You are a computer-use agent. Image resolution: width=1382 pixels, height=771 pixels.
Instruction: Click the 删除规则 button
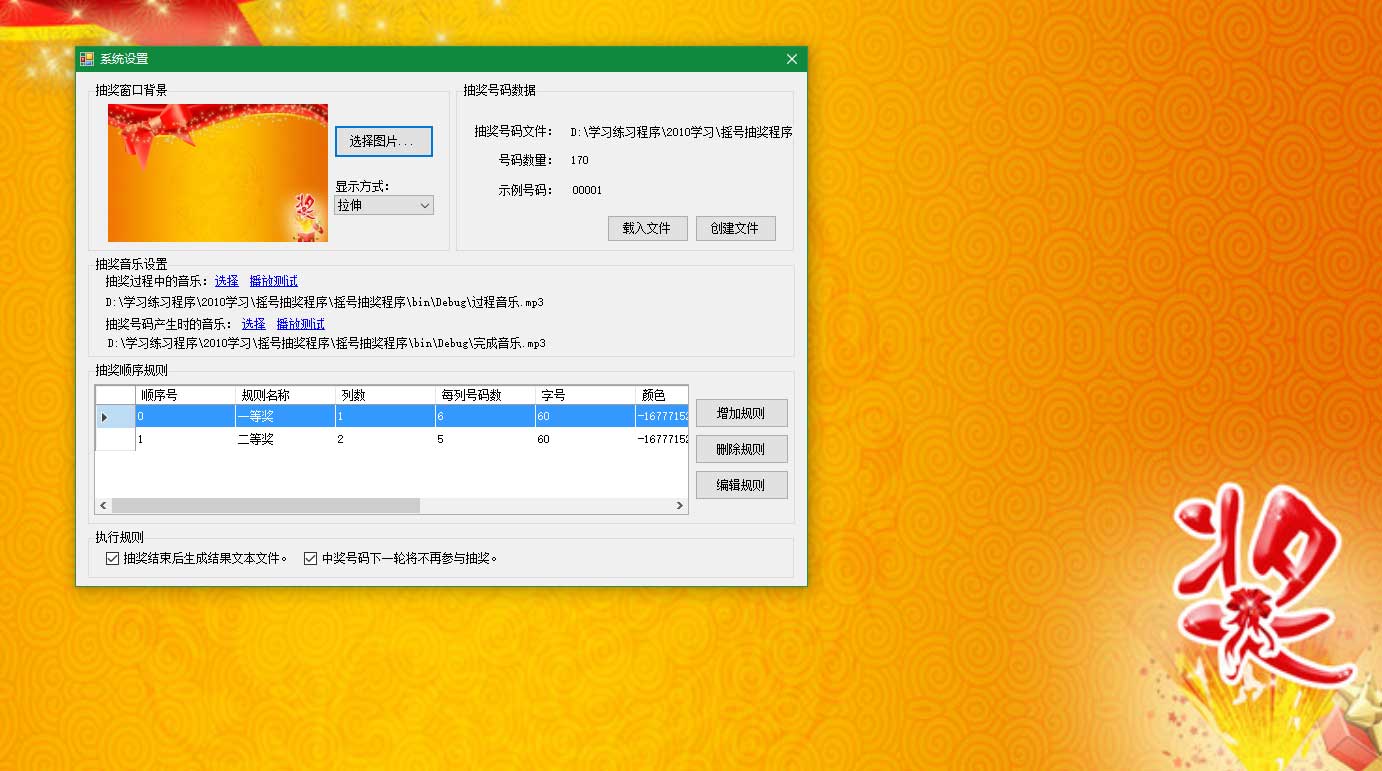[741, 448]
